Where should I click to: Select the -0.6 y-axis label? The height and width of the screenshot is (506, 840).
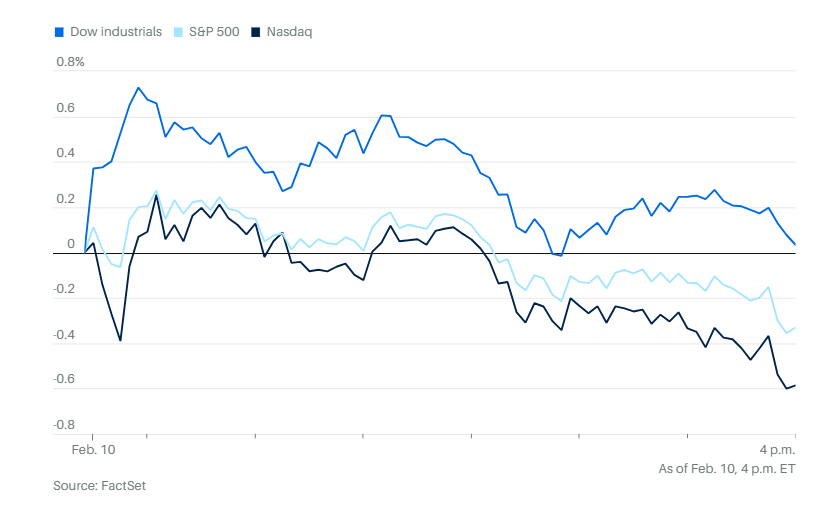pos(63,379)
